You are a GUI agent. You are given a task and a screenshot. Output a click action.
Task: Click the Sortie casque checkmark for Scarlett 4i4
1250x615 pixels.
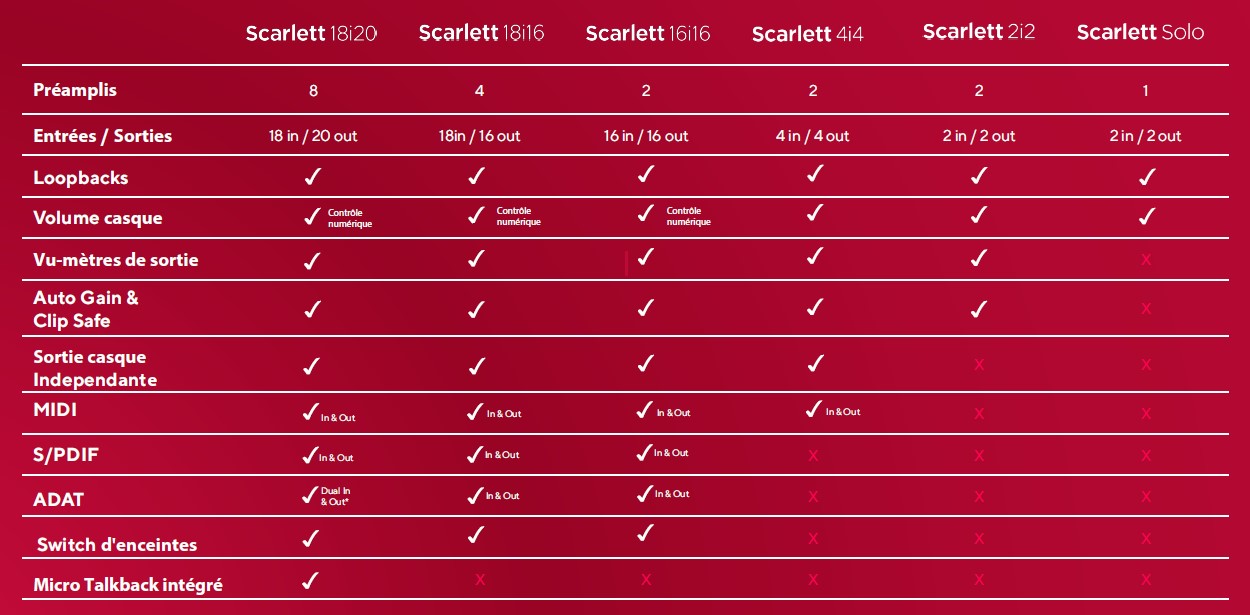click(815, 364)
